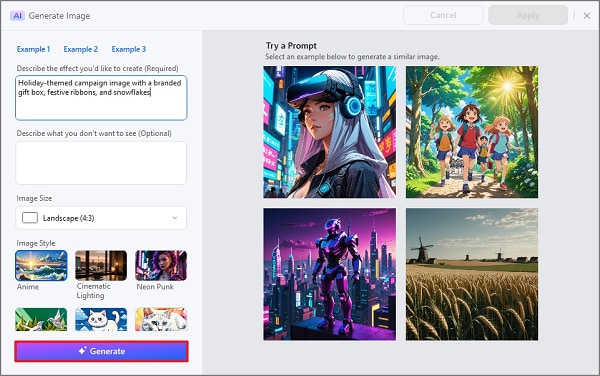Cancel the Generate Image dialog
This screenshot has height=376, width=600.
[443, 15]
